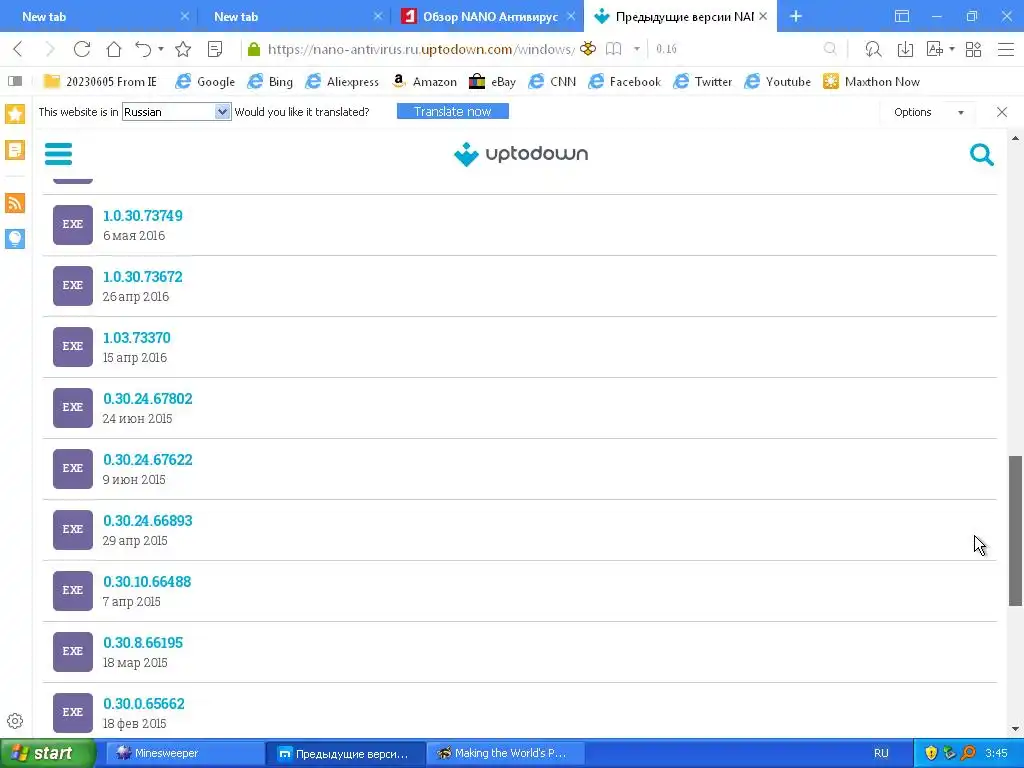Open version 0.30.0.65662 link
Viewport: 1024px width, 768px height.
click(144, 703)
